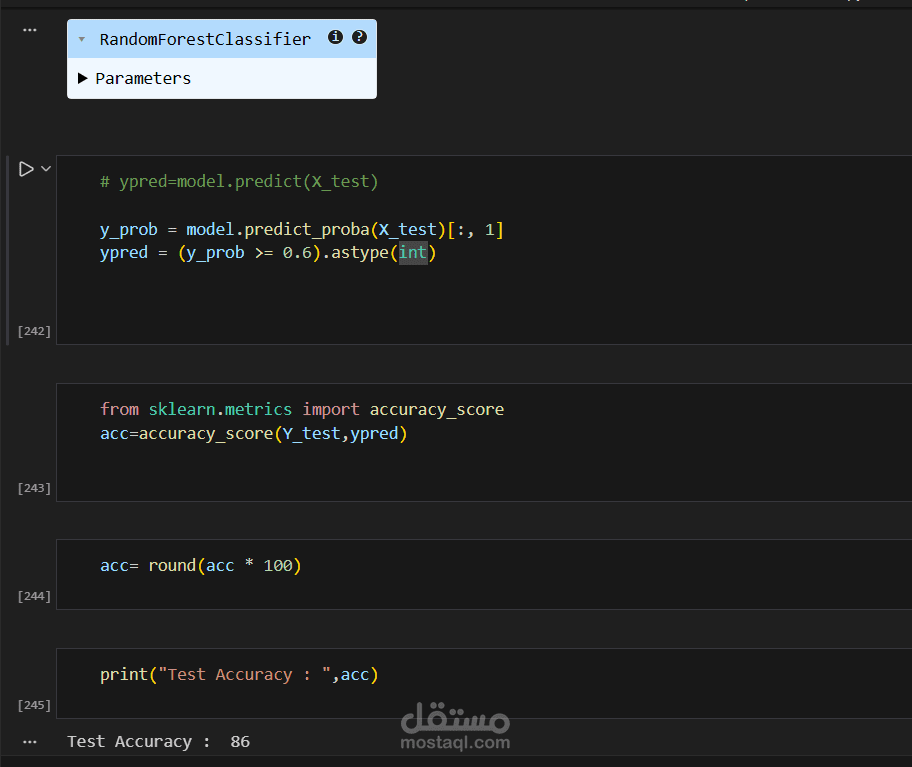Open the ellipsis menu beside RandomForestClassifier output
Image resolution: width=912 pixels, height=767 pixels.
coord(29,30)
